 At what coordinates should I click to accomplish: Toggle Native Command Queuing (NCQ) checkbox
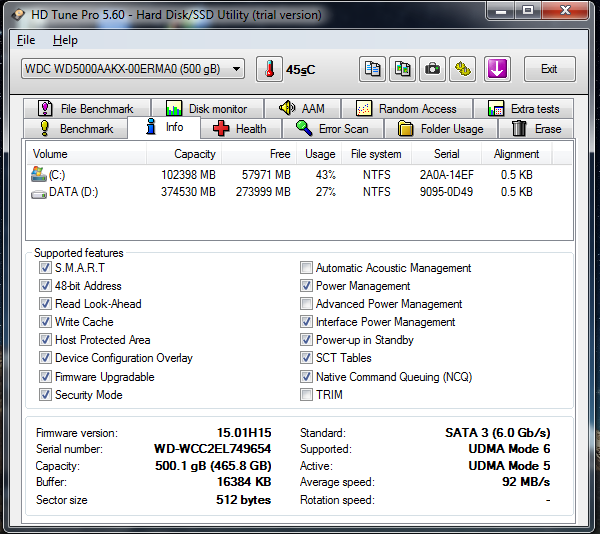point(306,377)
